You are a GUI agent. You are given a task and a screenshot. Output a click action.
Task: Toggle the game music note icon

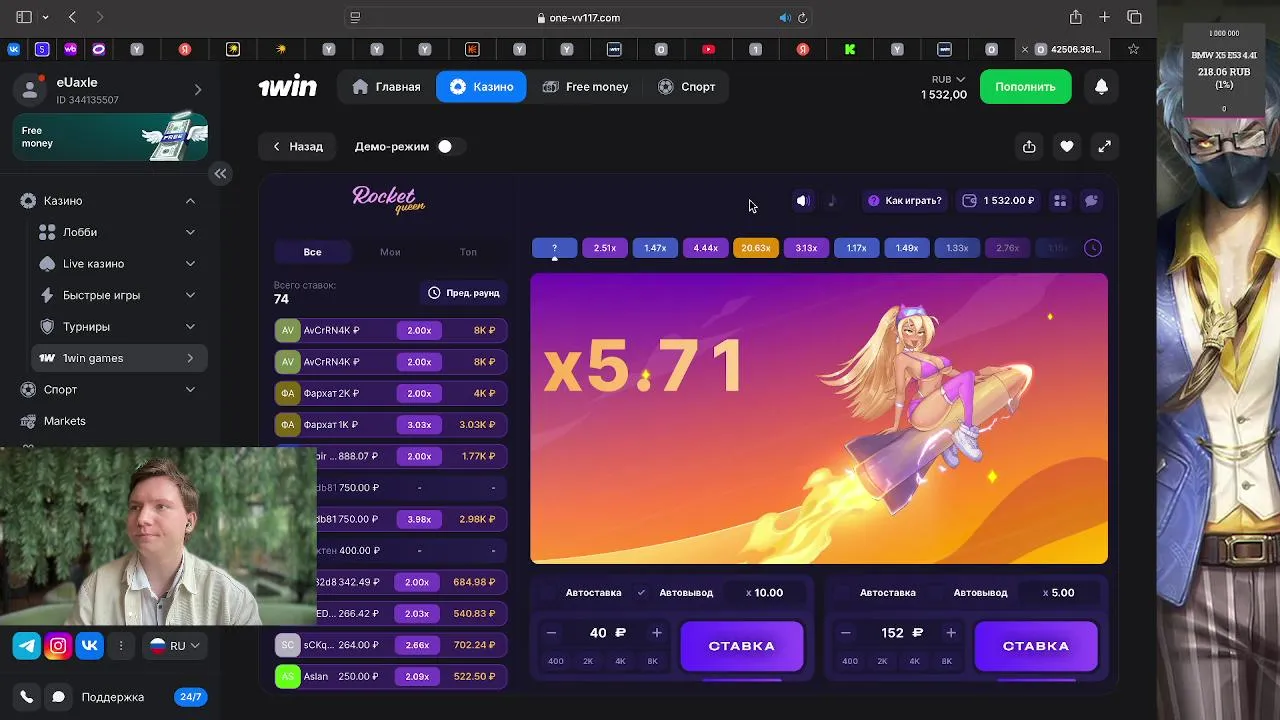tap(831, 201)
